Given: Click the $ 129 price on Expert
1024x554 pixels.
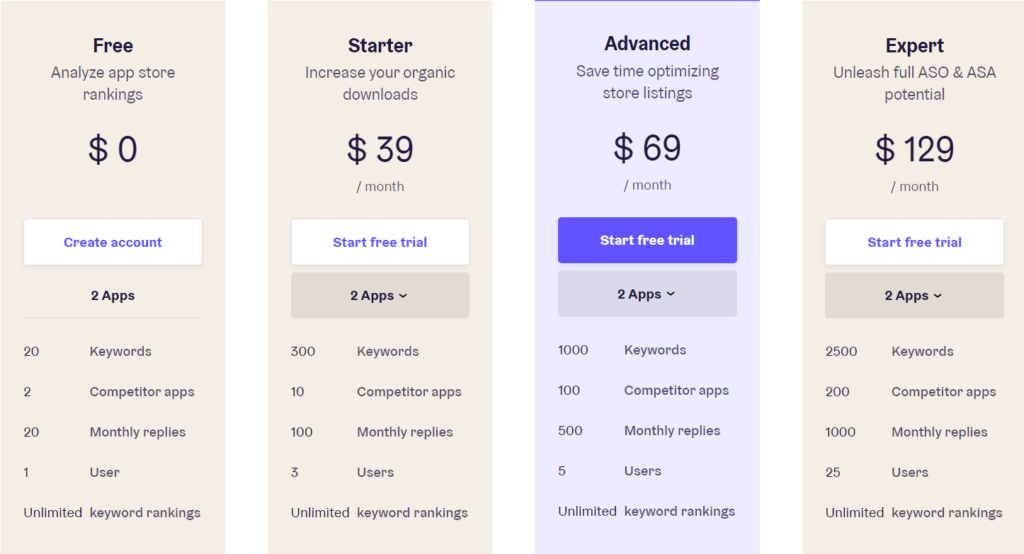Looking at the screenshot, I should (x=914, y=149).
